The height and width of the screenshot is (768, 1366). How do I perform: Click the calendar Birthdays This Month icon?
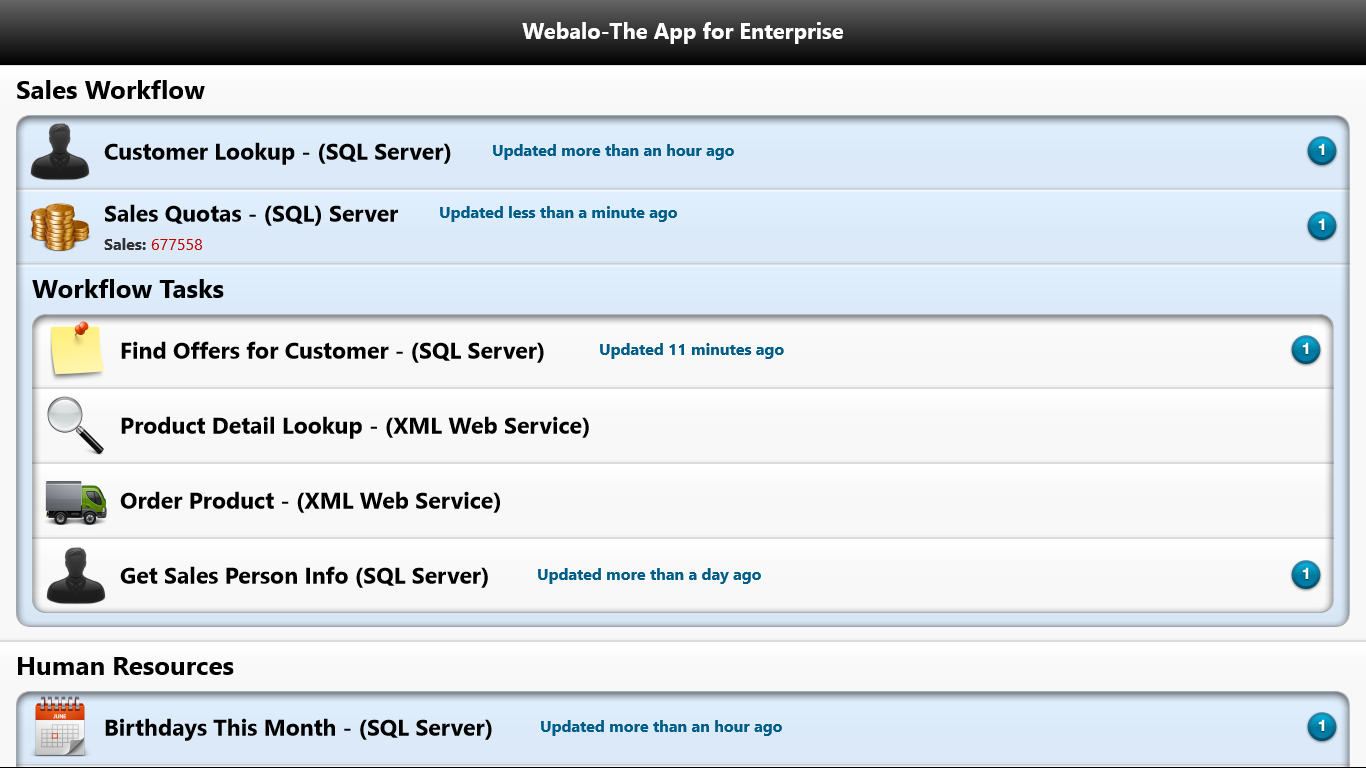pos(60,726)
